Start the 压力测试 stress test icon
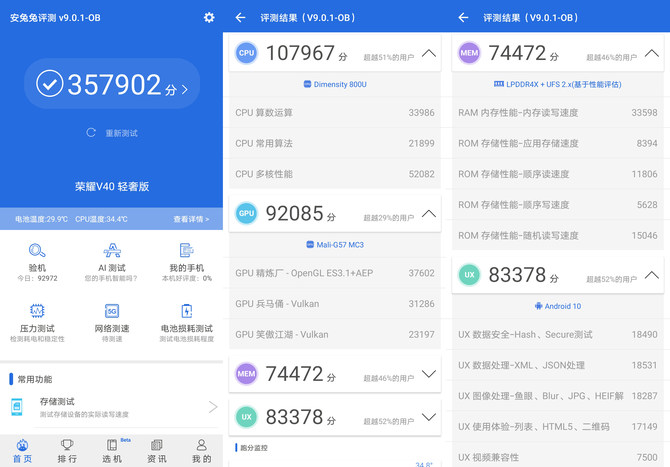The height and width of the screenshot is (467, 670). click(37, 311)
